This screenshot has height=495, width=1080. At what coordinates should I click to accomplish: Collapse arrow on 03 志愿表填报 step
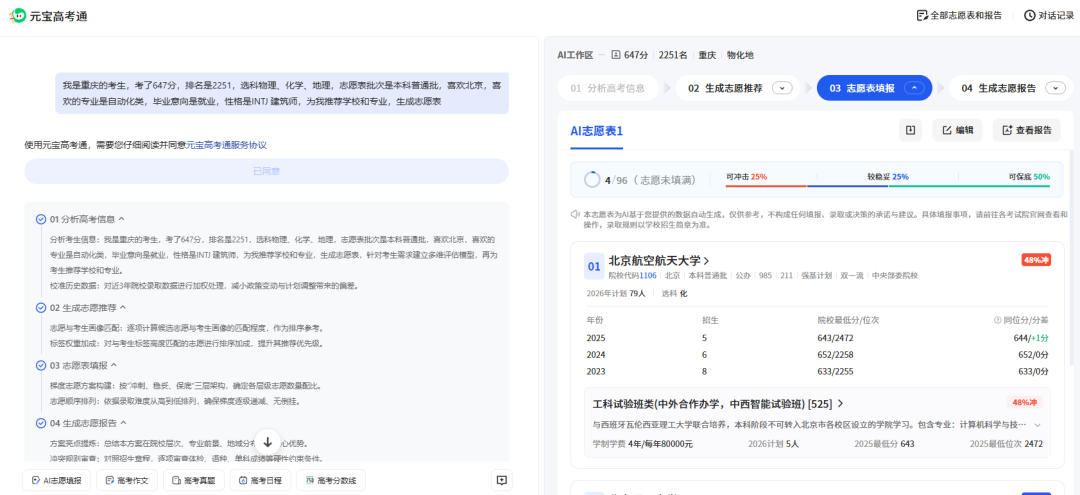913,88
